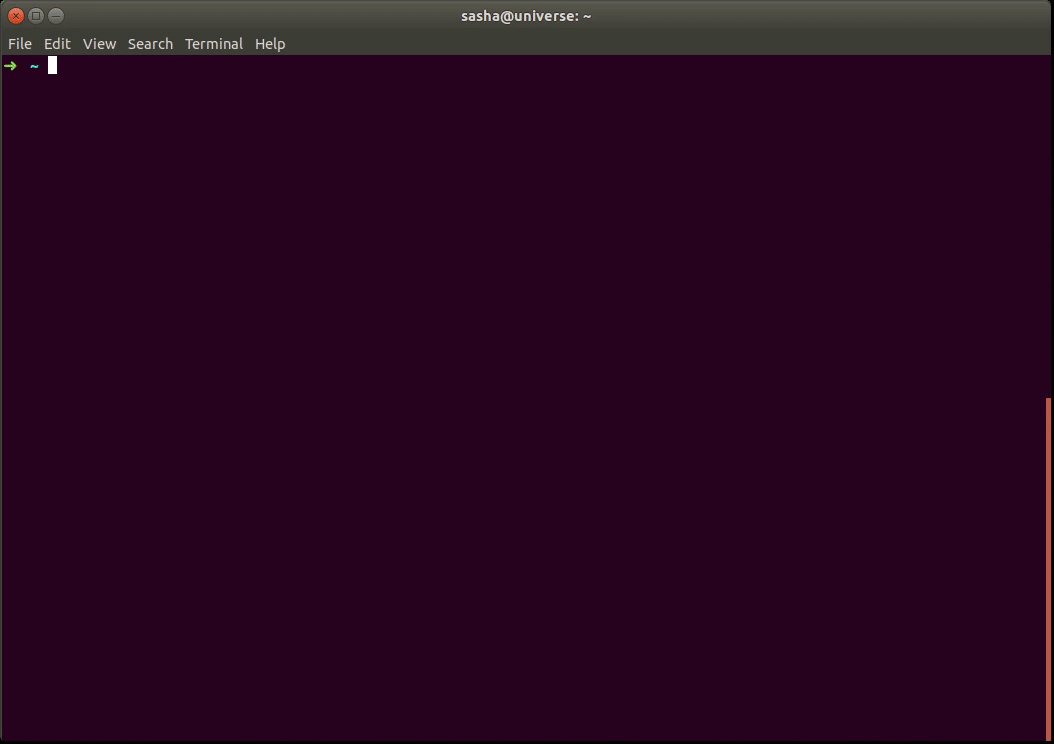The height and width of the screenshot is (744, 1054).
Task: Open the View menu
Action: click(x=99, y=43)
